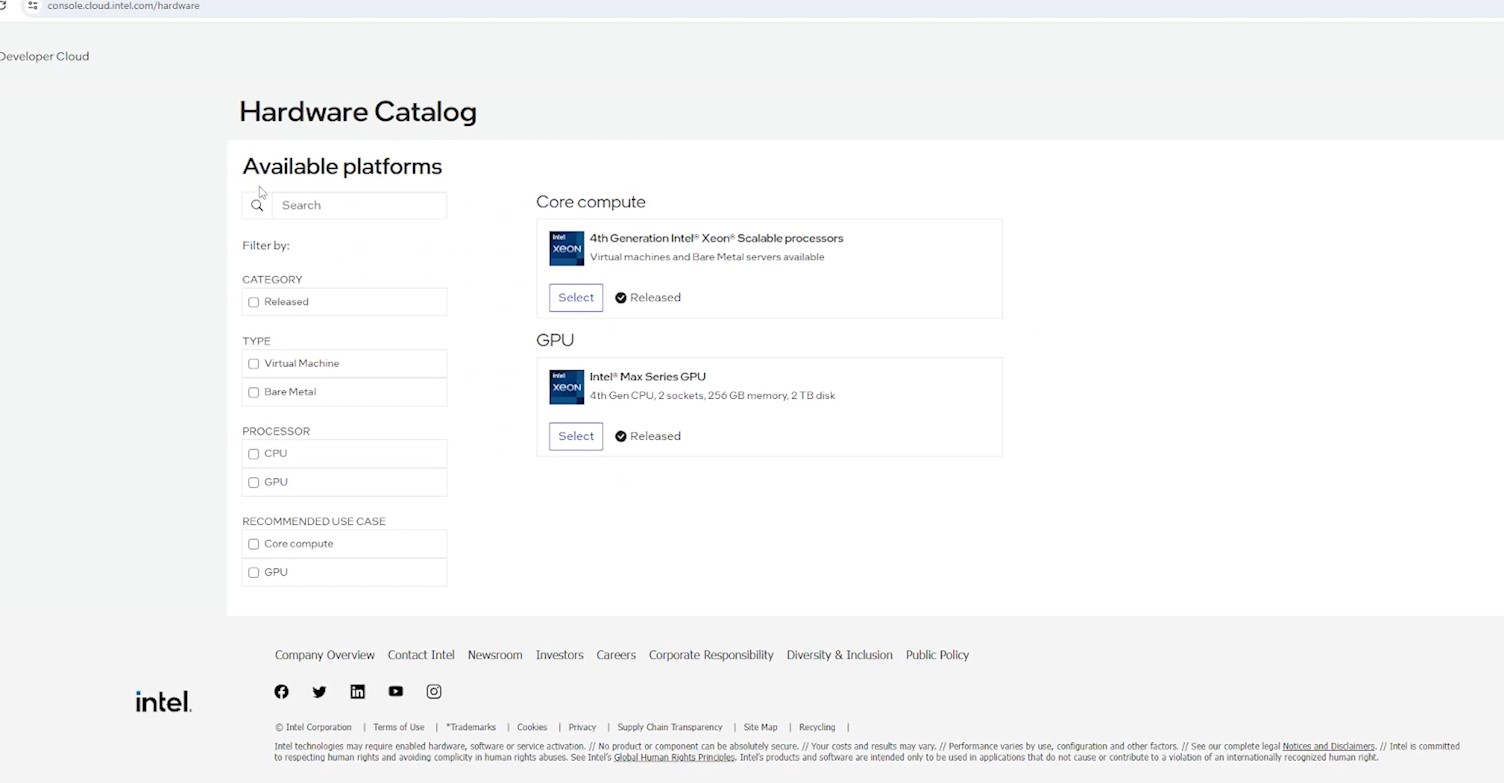This screenshot has width=1504, height=783.
Task: Open Intel's Twitter page icon
Action: (319, 692)
